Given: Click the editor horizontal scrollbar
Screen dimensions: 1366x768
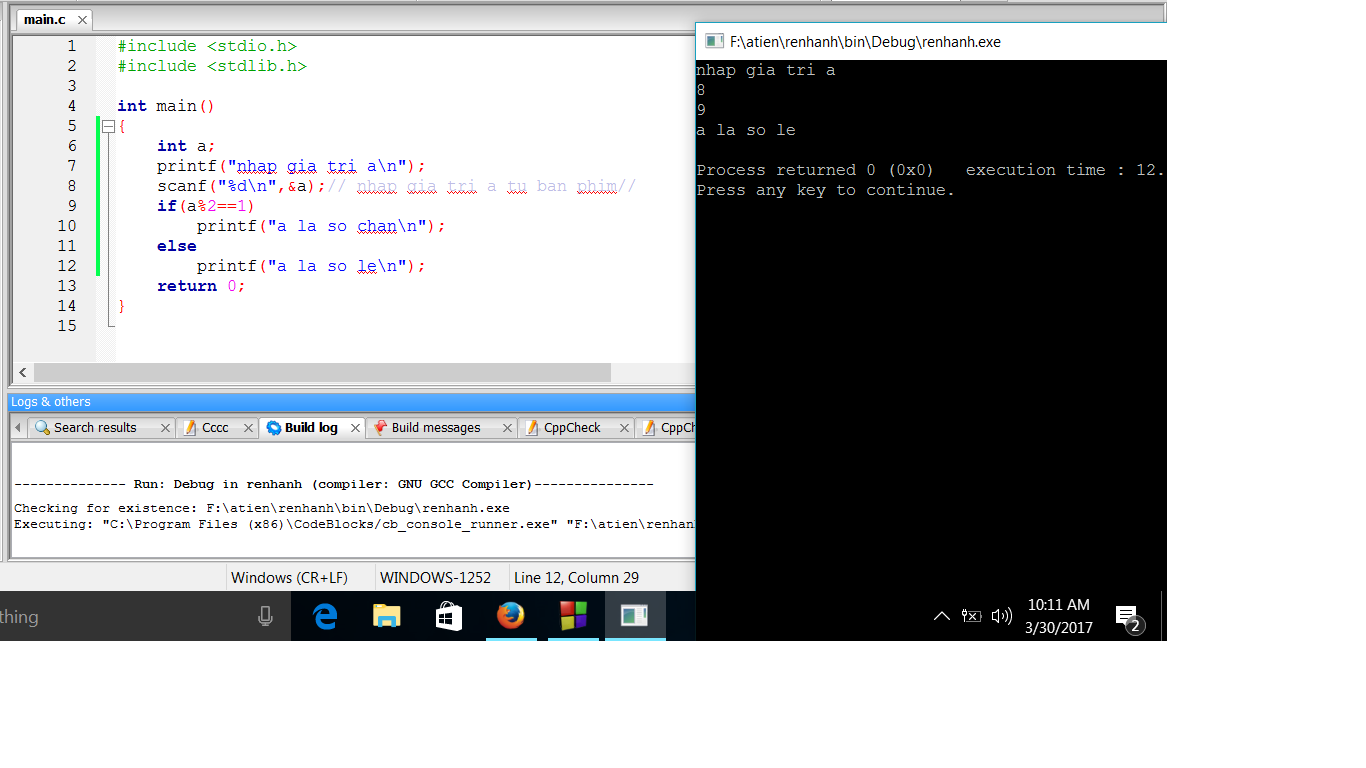Looking at the screenshot, I should (322, 373).
